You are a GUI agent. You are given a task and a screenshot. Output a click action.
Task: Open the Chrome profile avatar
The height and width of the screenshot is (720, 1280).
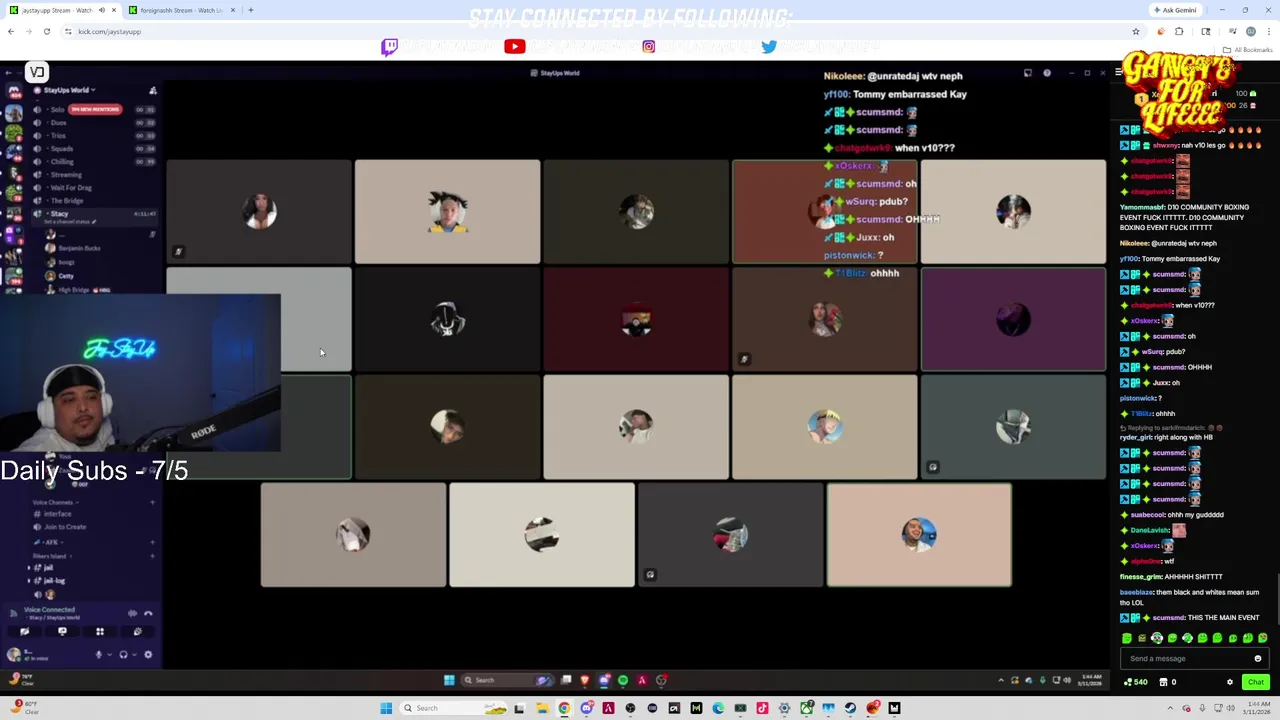tap(1250, 31)
